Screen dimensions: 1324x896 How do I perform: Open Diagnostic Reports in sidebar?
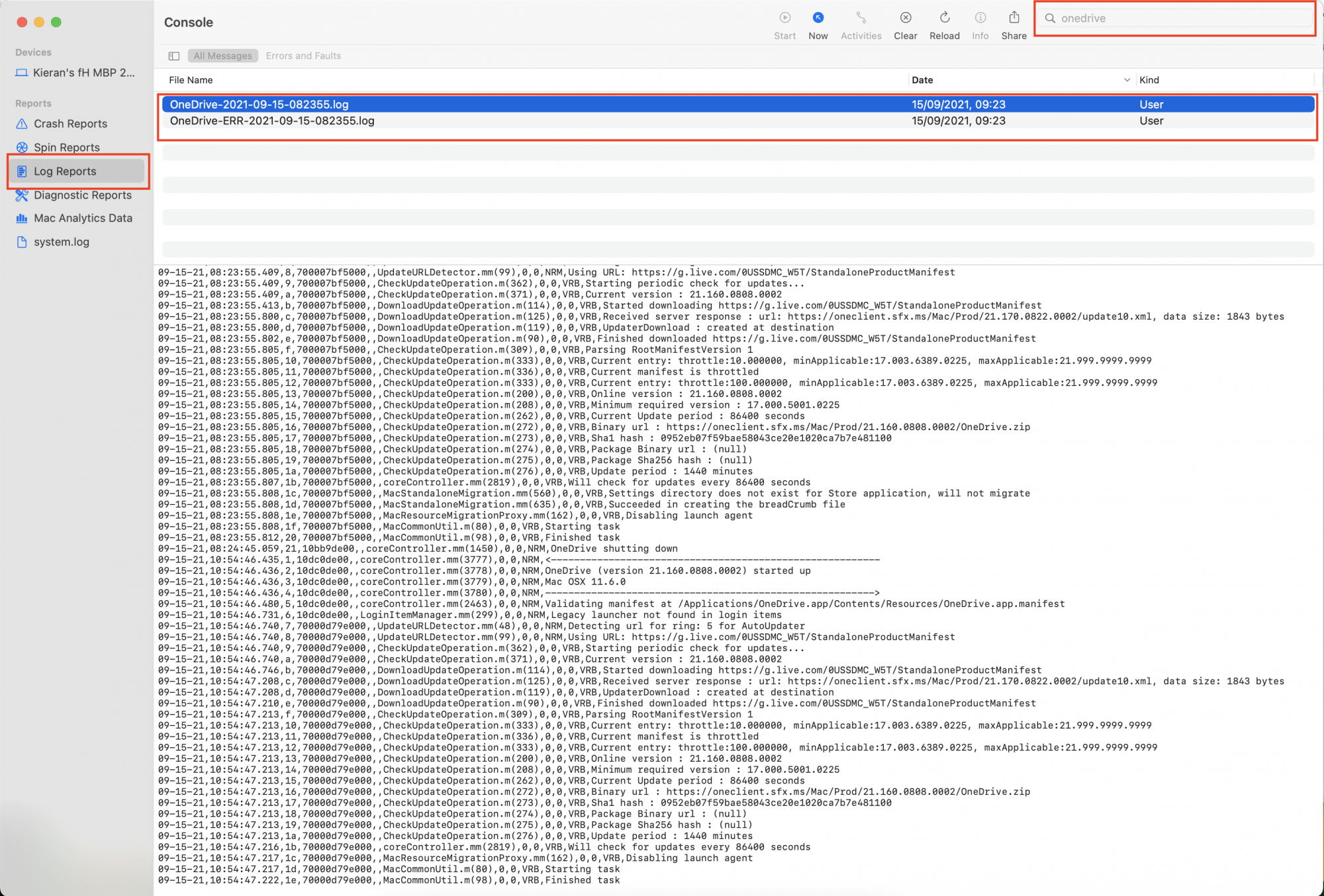tap(82, 195)
